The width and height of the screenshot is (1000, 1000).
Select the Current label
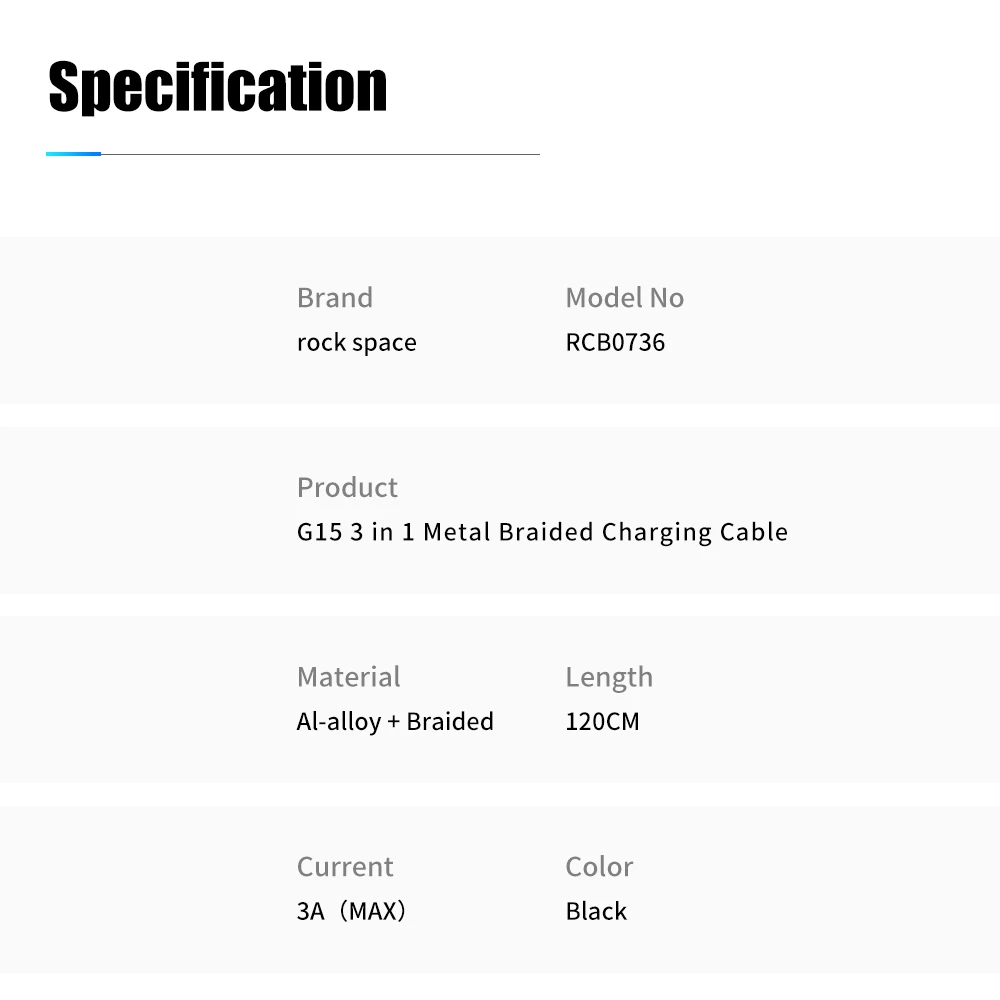pyautogui.click(x=345, y=867)
